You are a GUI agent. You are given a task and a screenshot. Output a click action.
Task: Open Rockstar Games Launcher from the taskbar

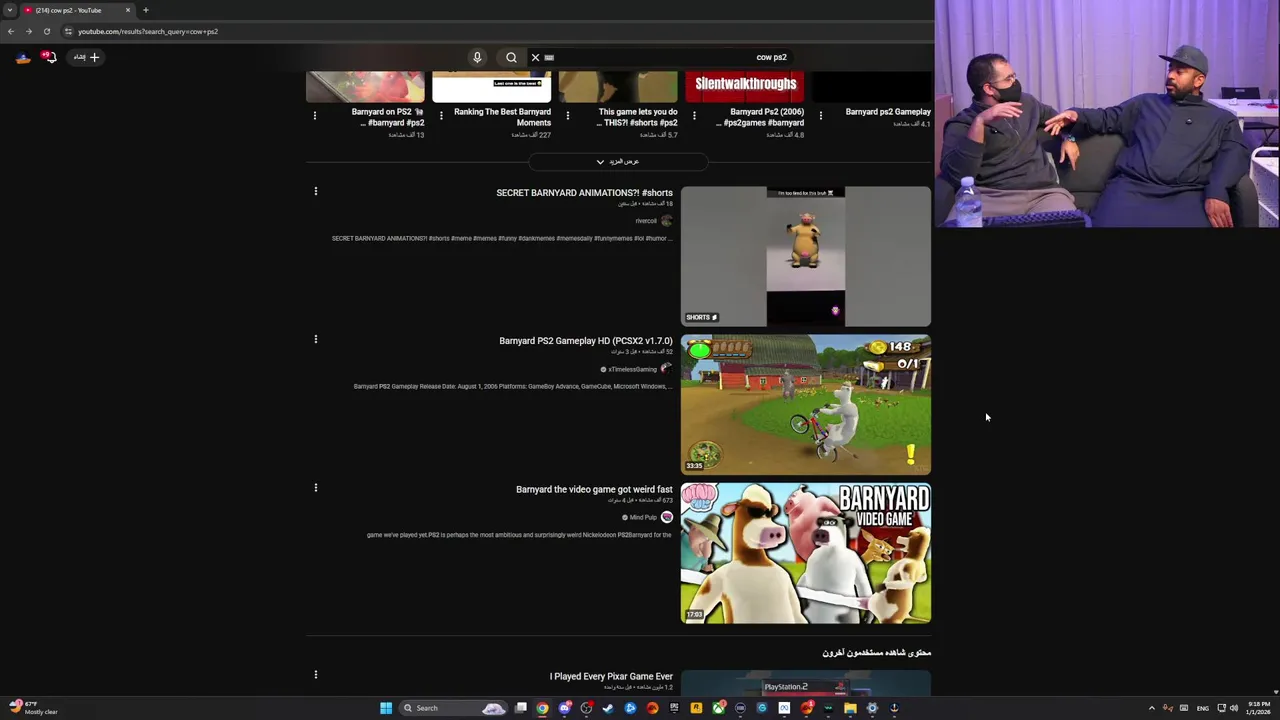pos(696,708)
